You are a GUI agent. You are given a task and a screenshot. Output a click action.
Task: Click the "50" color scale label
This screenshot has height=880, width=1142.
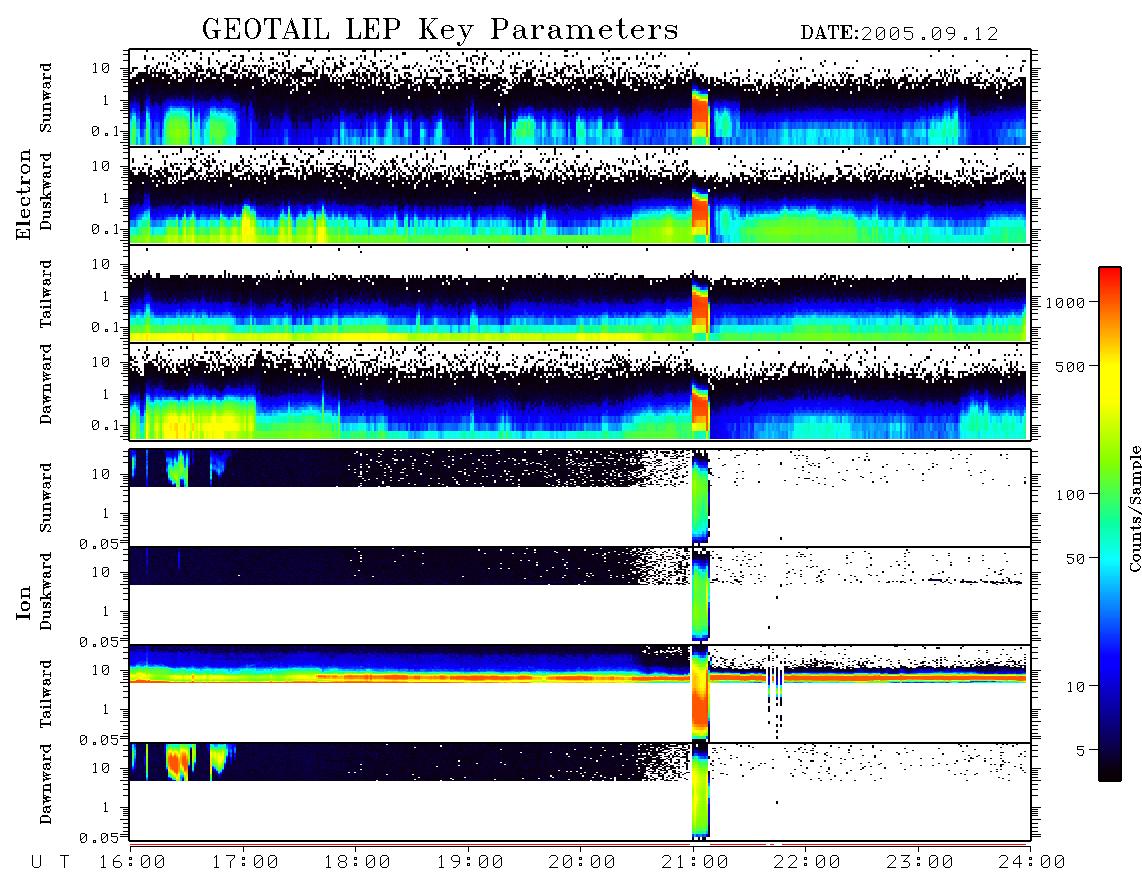pyautogui.click(x=1075, y=559)
